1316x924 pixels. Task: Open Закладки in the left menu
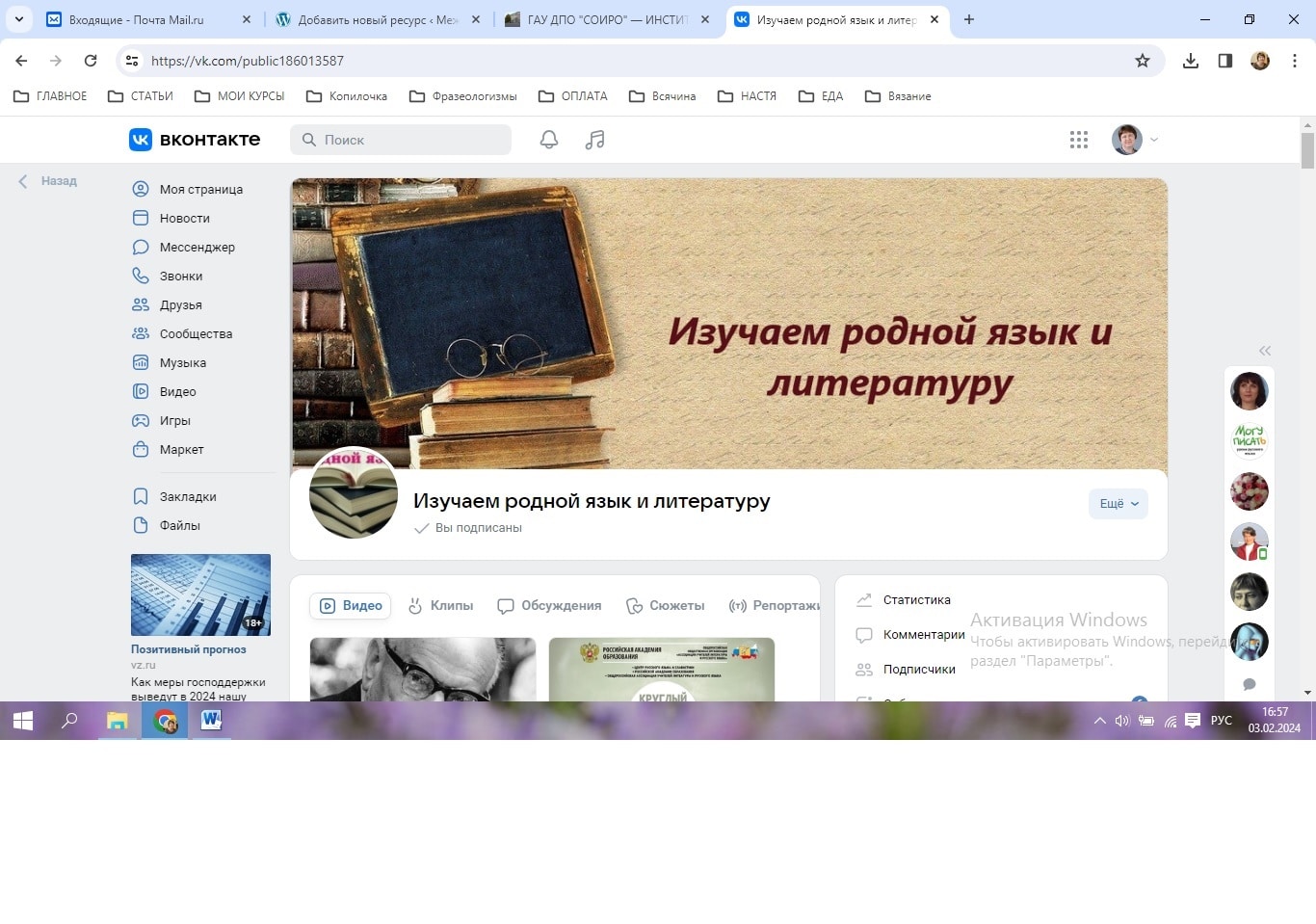tap(187, 497)
